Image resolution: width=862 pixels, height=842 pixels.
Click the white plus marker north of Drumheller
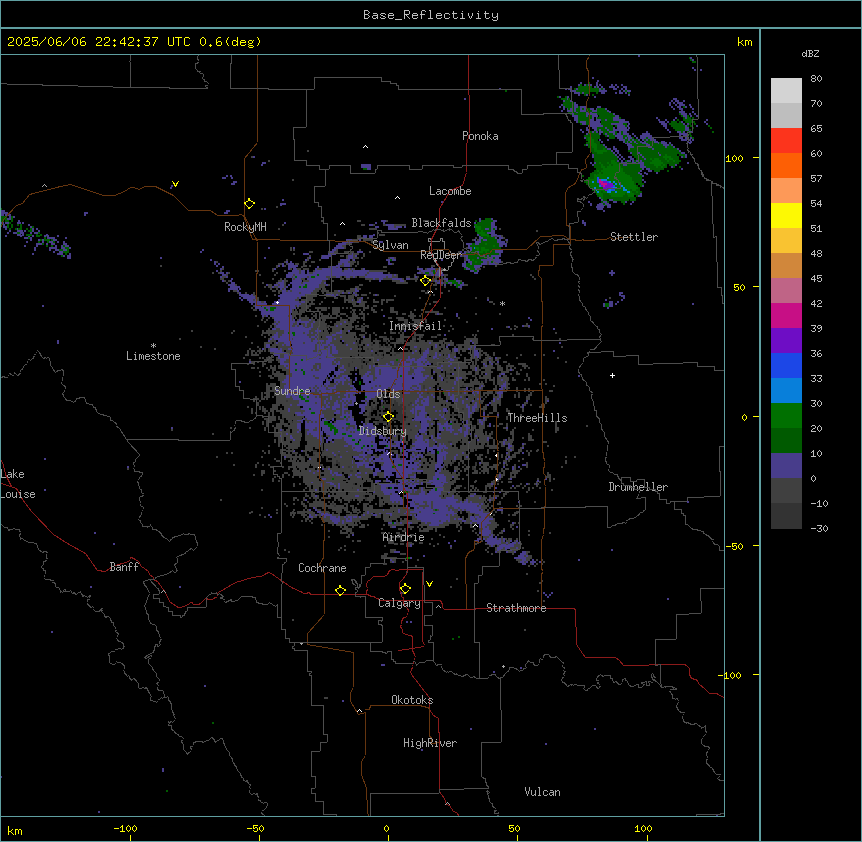[612, 375]
